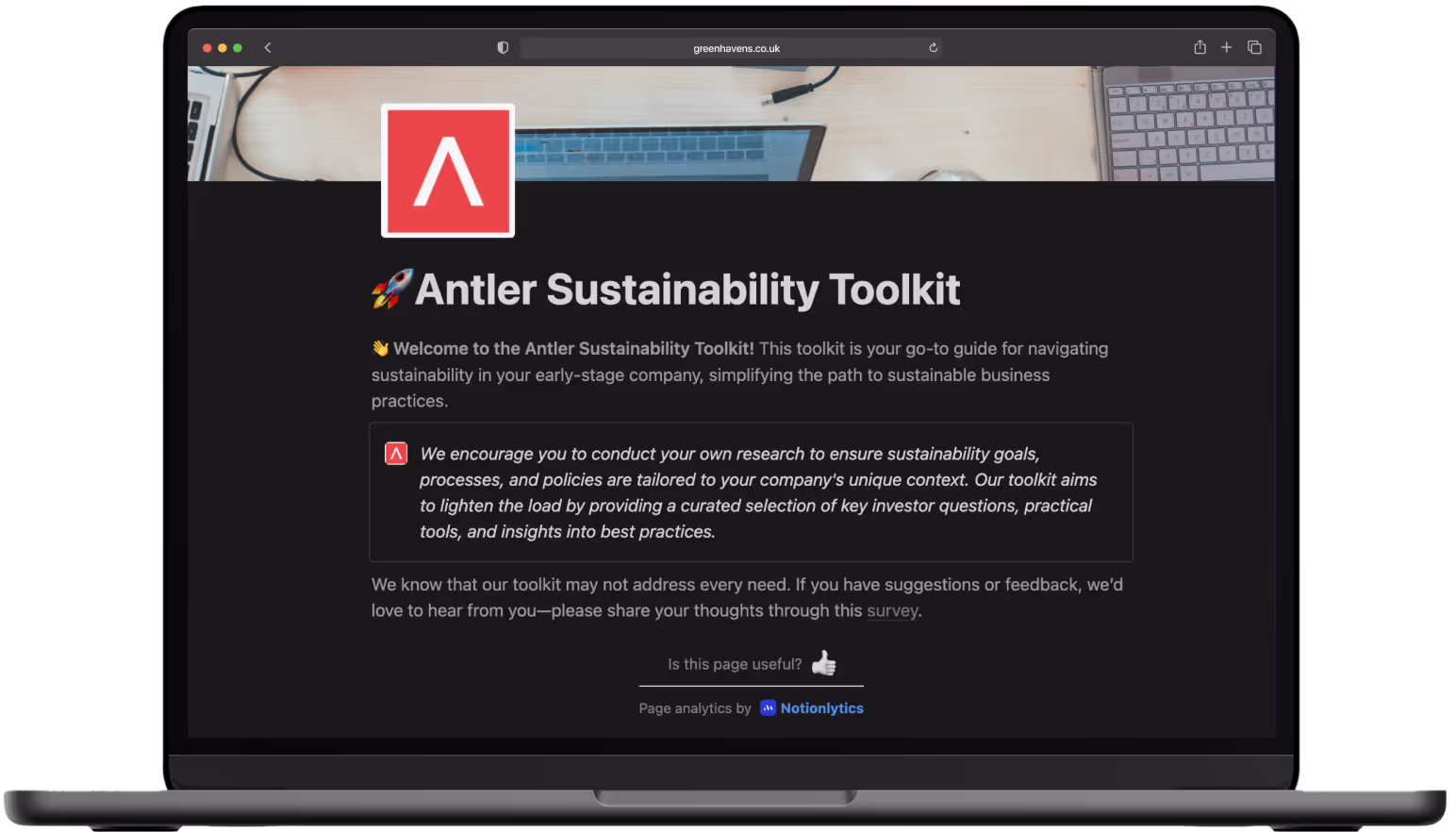Screen dimensions: 1456x832
Task: Click the small Antler callout icon
Action: click(396, 454)
